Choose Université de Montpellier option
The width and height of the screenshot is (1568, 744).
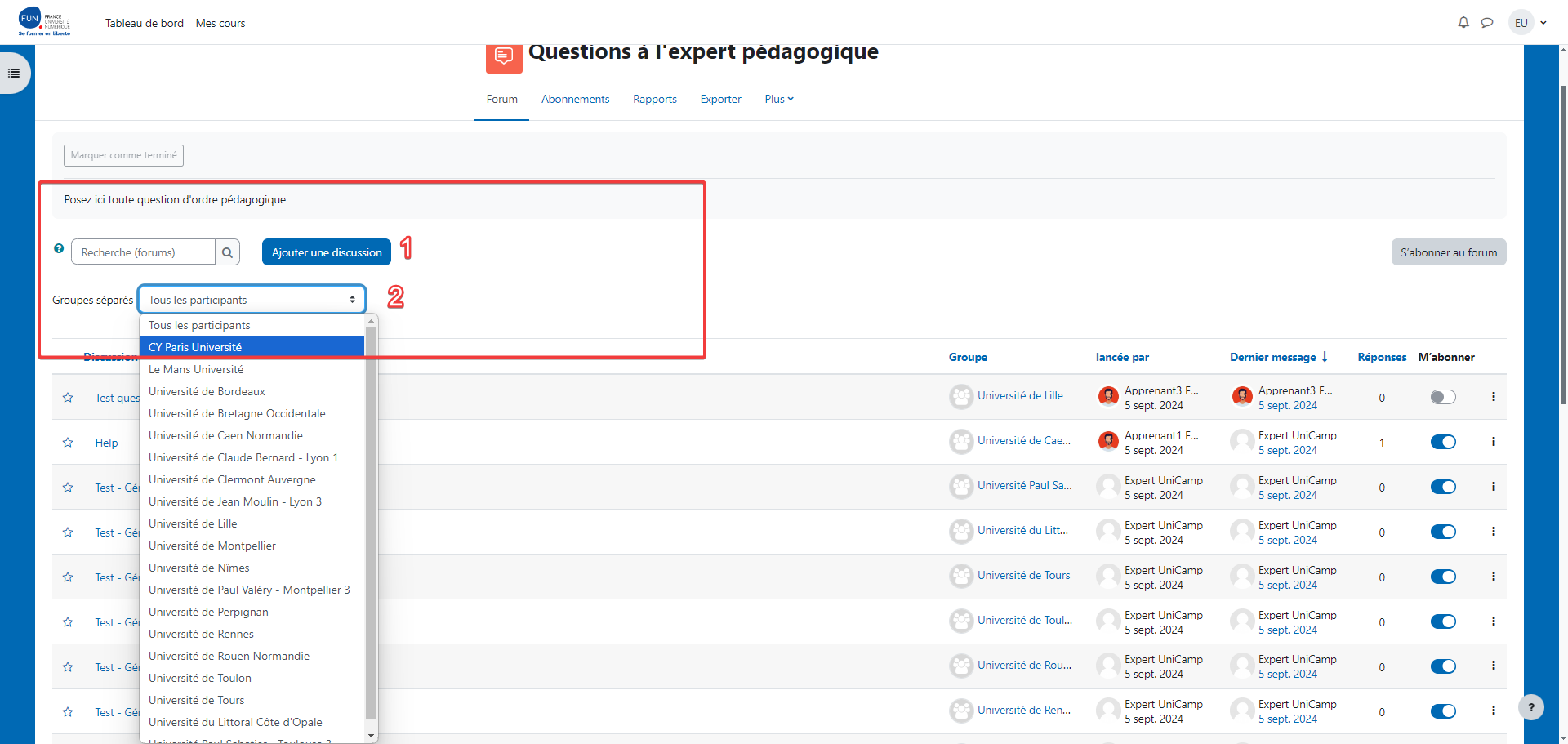pos(252,546)
